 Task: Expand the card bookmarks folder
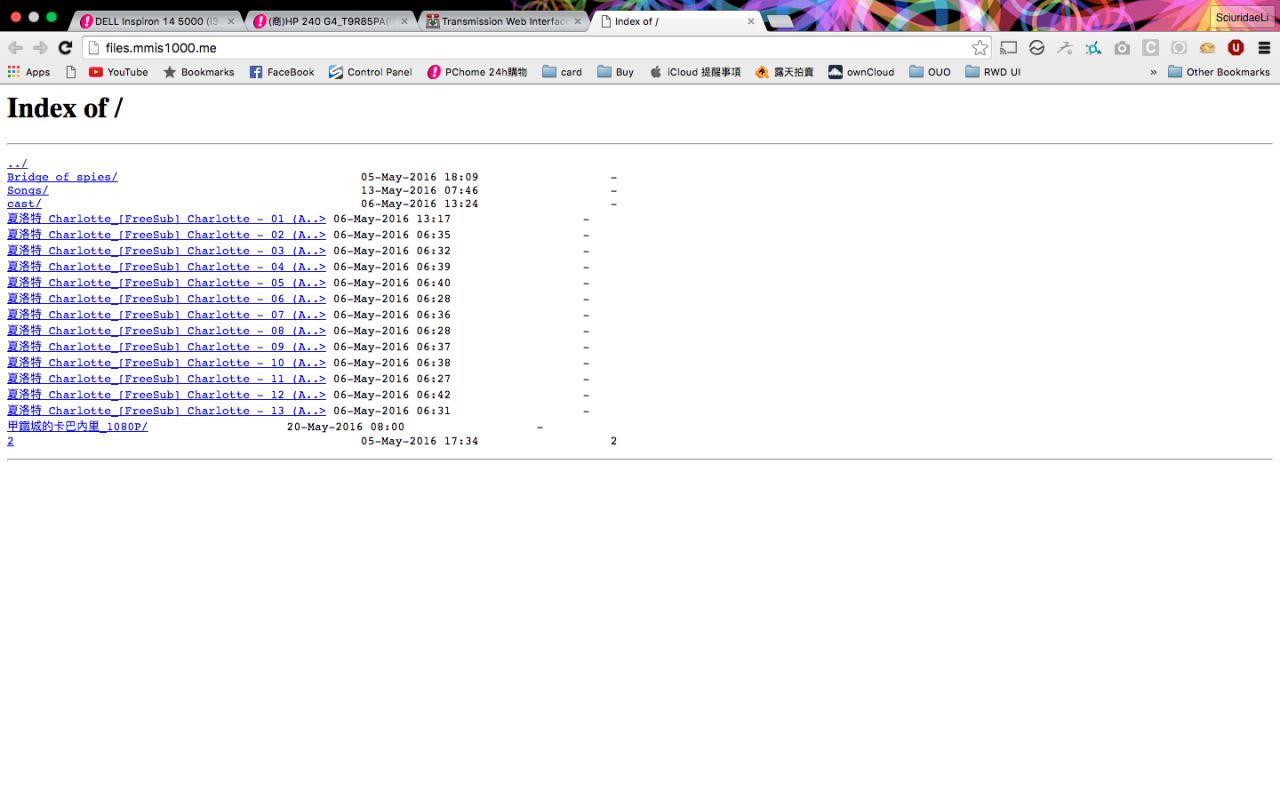click(x=562, y=72)
